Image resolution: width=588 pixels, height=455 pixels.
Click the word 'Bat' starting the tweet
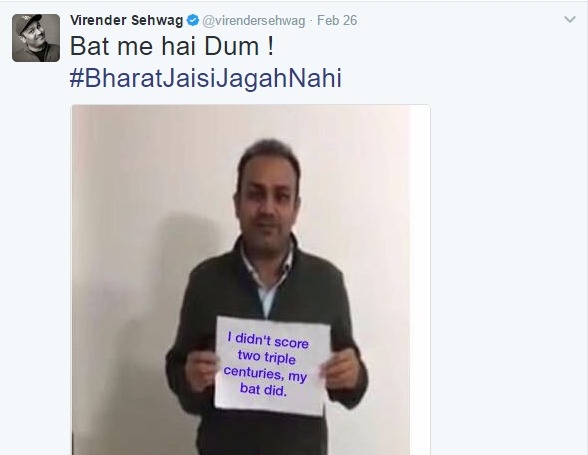90,47
